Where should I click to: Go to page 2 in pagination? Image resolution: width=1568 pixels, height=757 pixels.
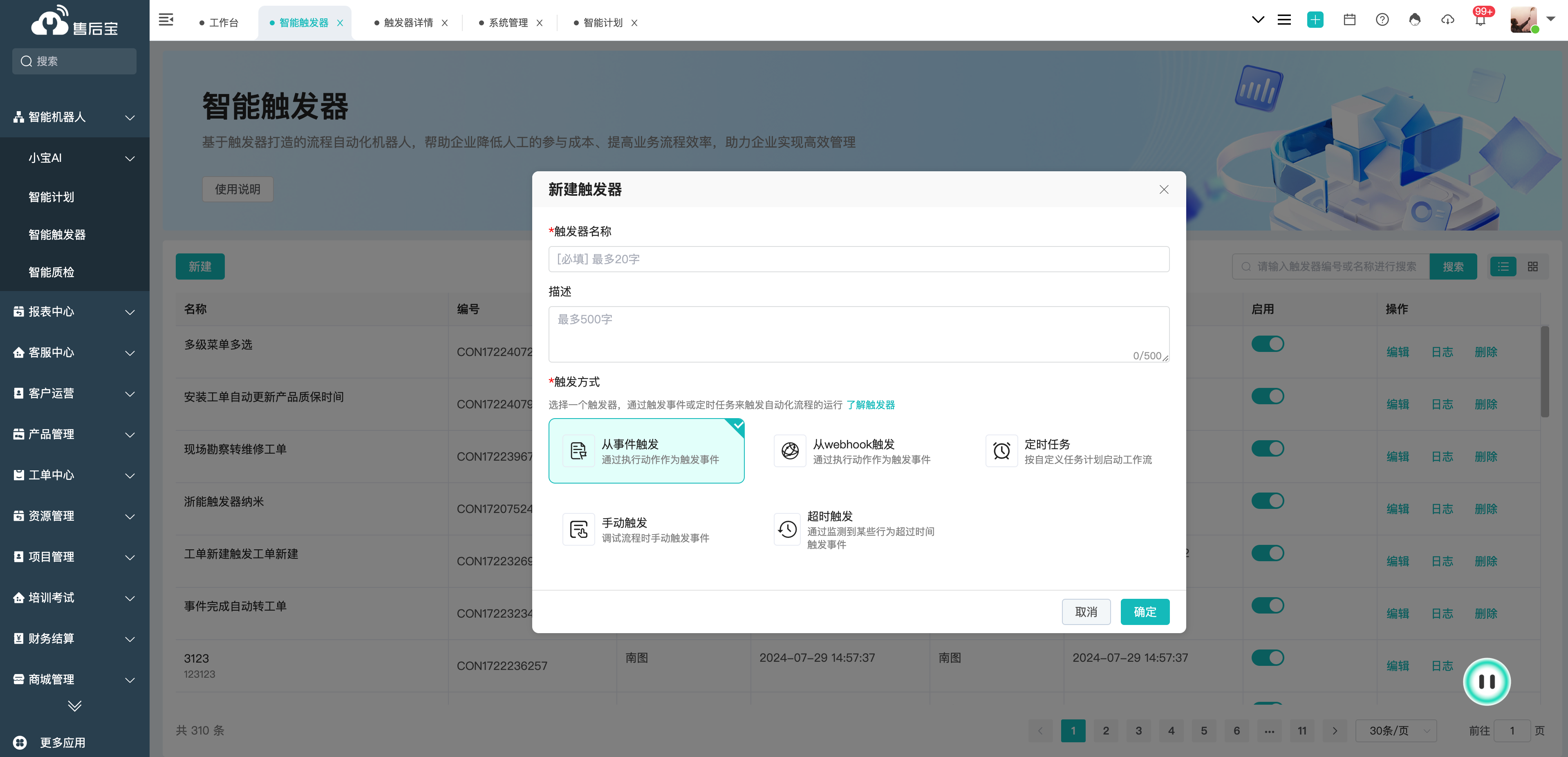click(1105, 731)
